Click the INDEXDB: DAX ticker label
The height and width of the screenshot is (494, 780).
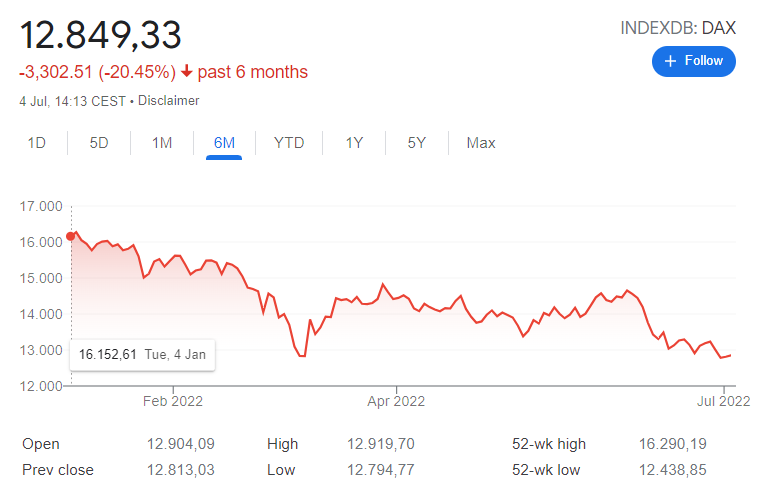pos(678,28)
